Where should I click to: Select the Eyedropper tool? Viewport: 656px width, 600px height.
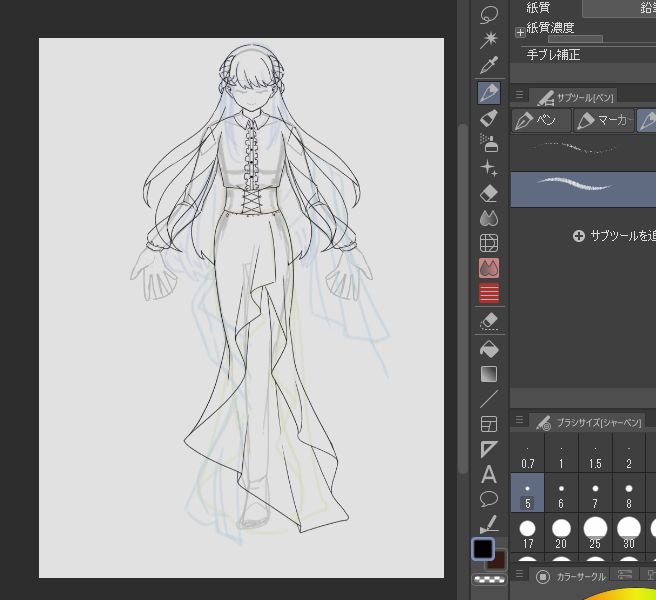pos(489,65)
